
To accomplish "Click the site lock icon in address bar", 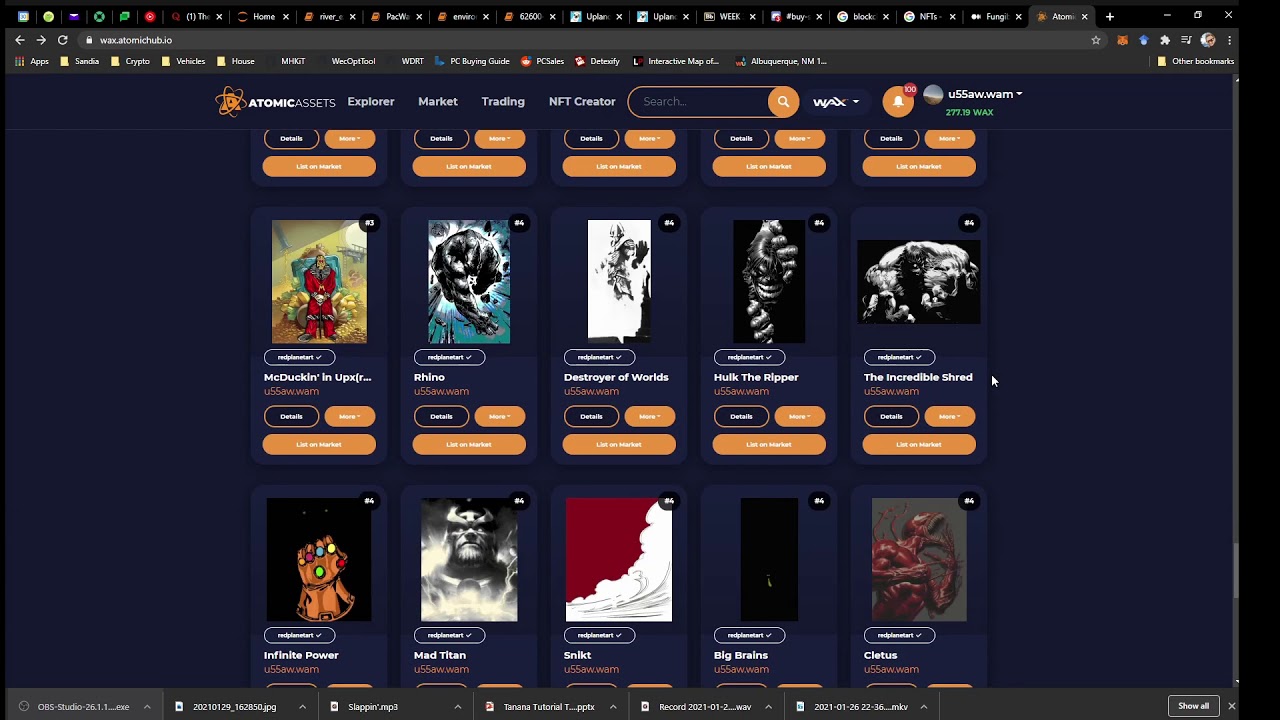I will (x=89, y=40).
